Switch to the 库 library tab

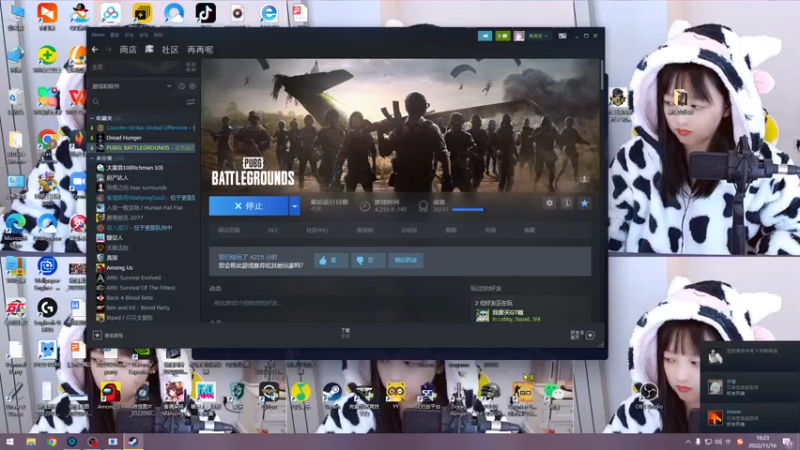pos(149,49)
